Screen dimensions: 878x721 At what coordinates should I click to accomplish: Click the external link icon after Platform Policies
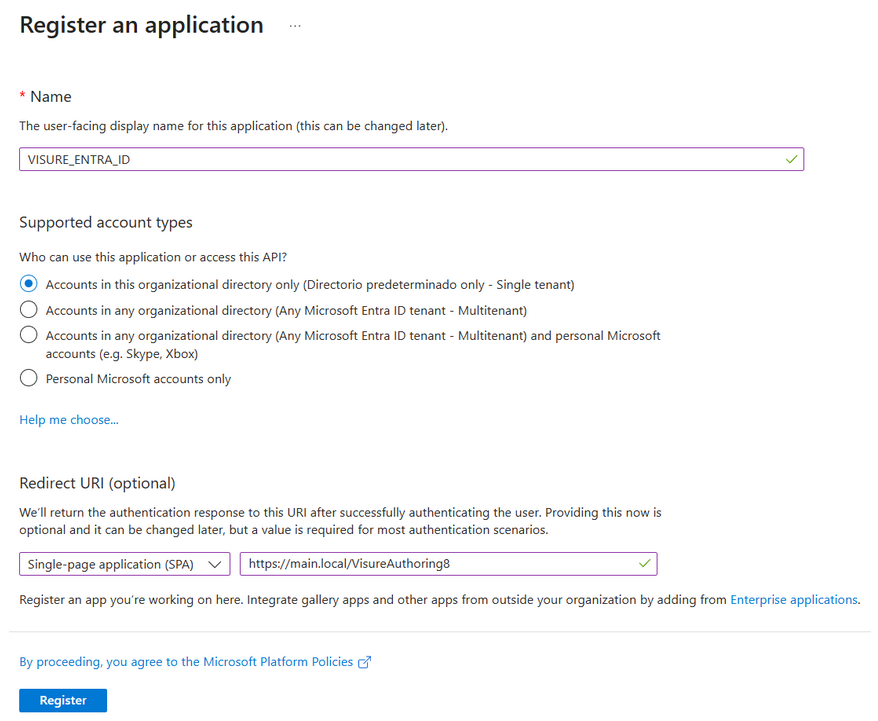pyautogui.click(x=365, y=662)
